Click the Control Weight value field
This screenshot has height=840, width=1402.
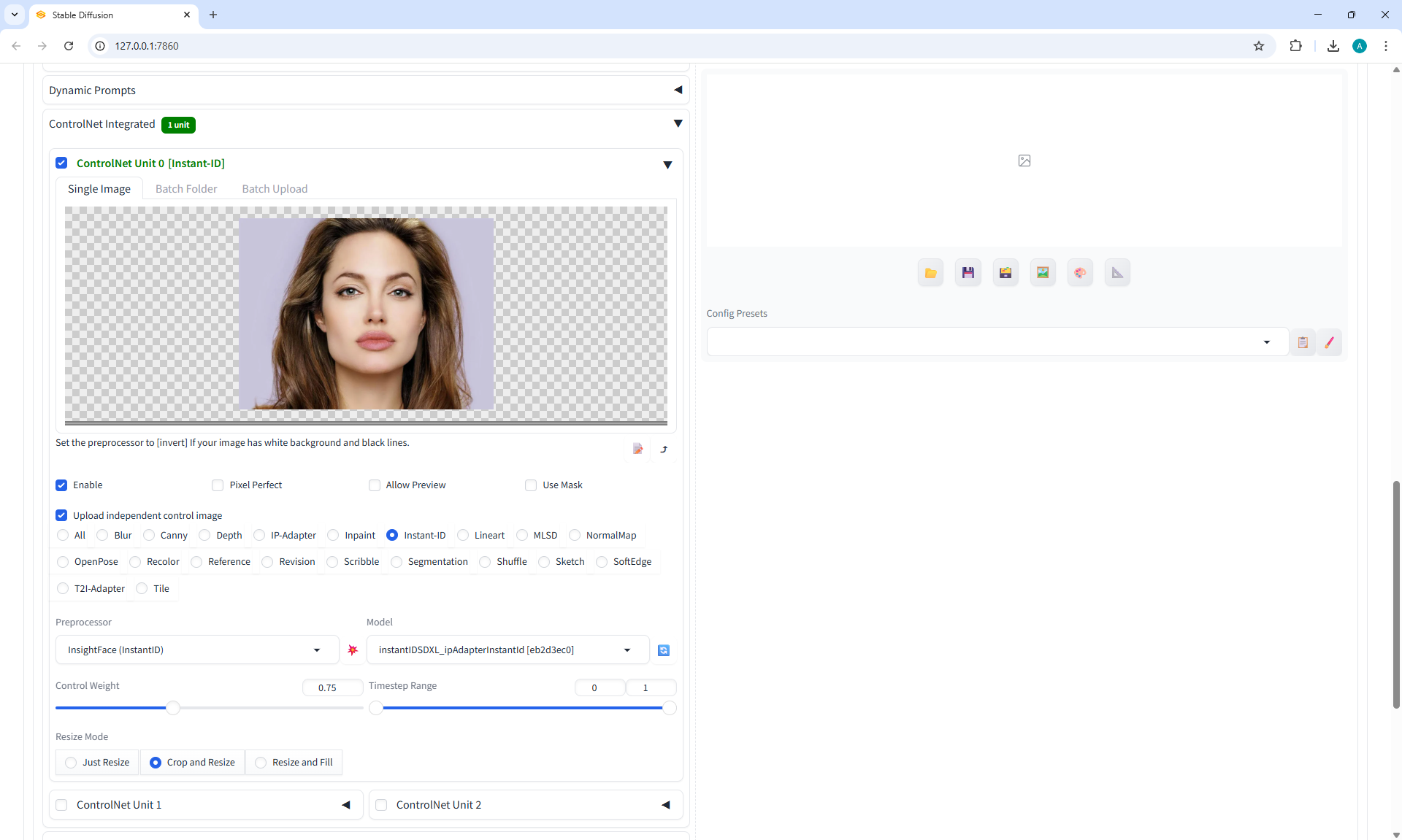coord(332,688)
